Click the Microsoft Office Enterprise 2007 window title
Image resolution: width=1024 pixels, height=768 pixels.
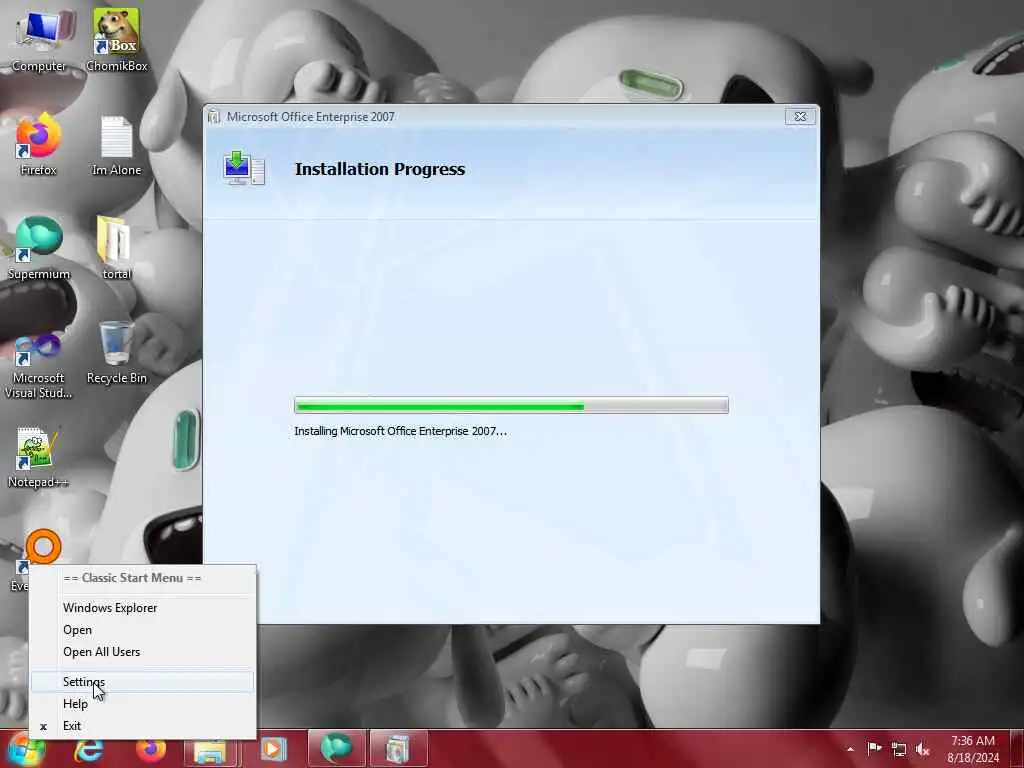click(311, 117)
